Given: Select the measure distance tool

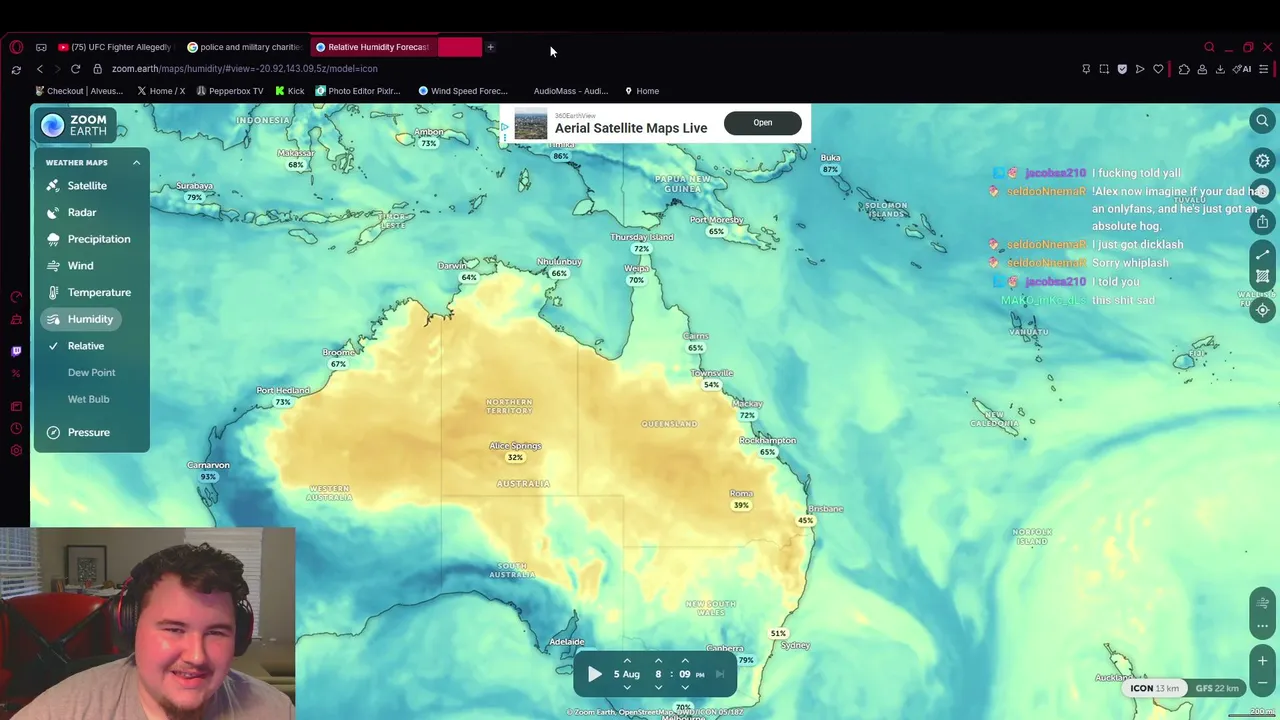Looking at the screenshot, I should pos(1262,255).
